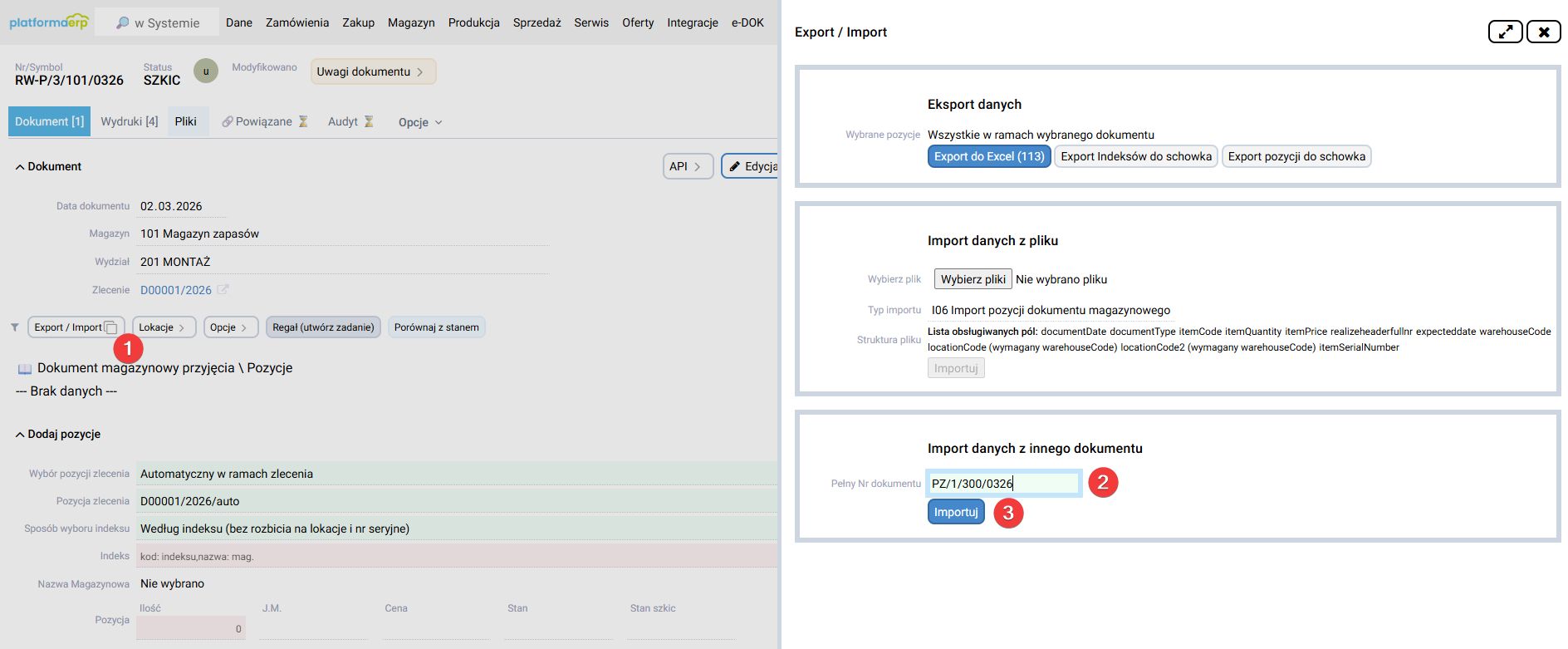Collapse the Dokument section
Viewport: 1568px width, 649px height.
20,167
